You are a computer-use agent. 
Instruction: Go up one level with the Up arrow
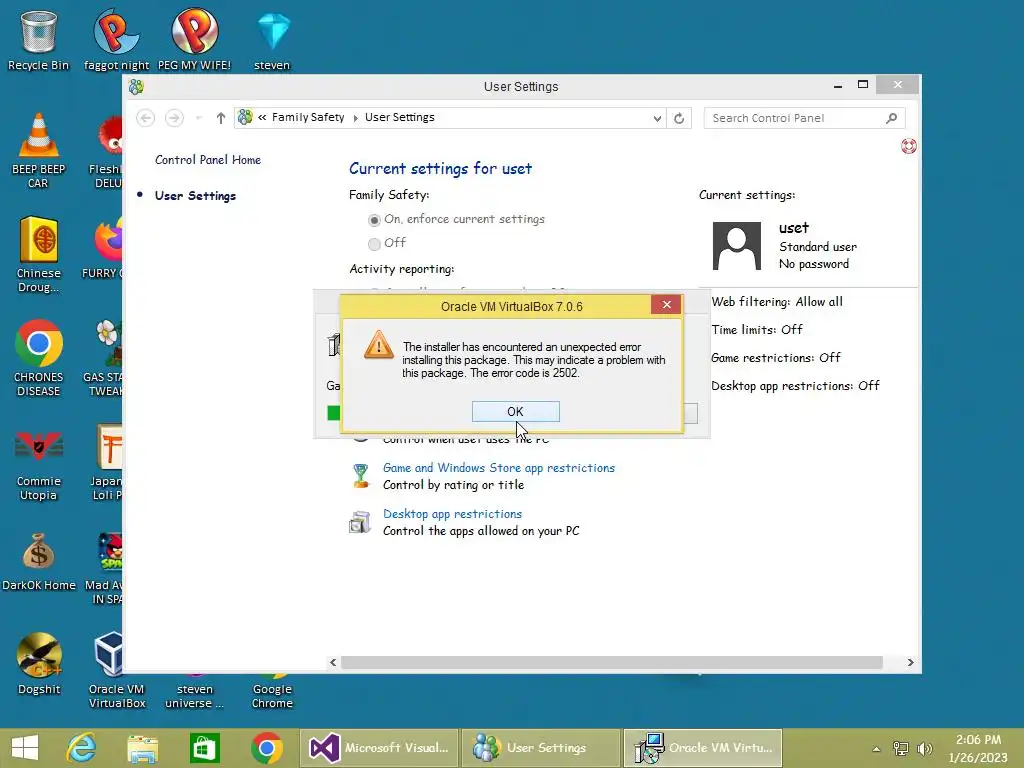pos(221,118)
